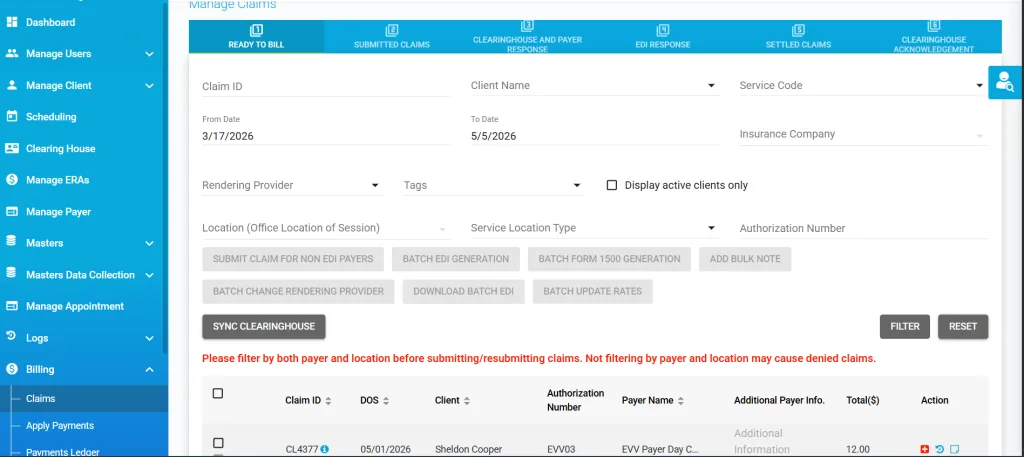The height and width of the screenshot is (457, 1024).
Task: Click the history action icon for CL4377
Action: 939,449
